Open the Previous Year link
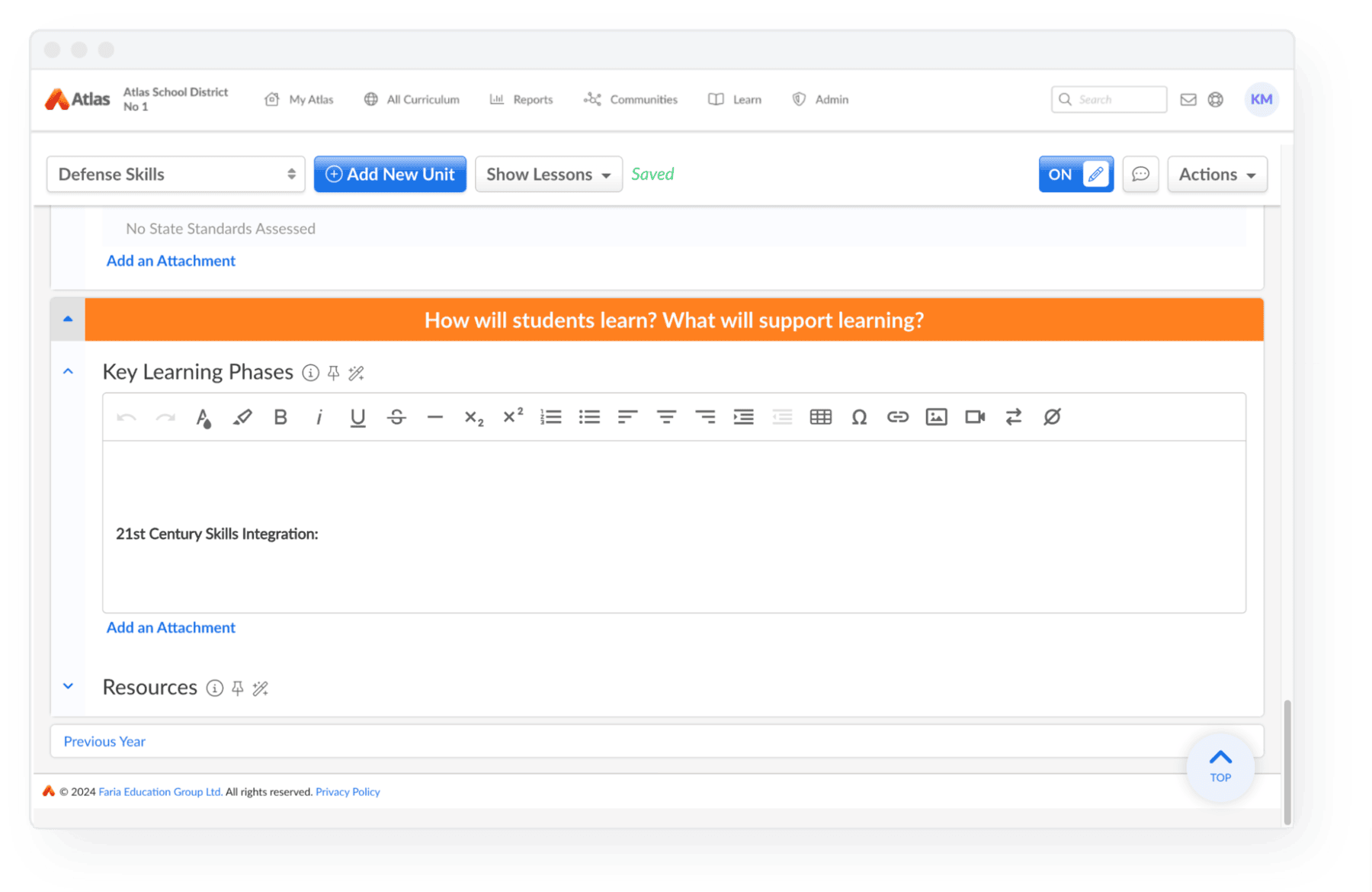 coord(104,742)
